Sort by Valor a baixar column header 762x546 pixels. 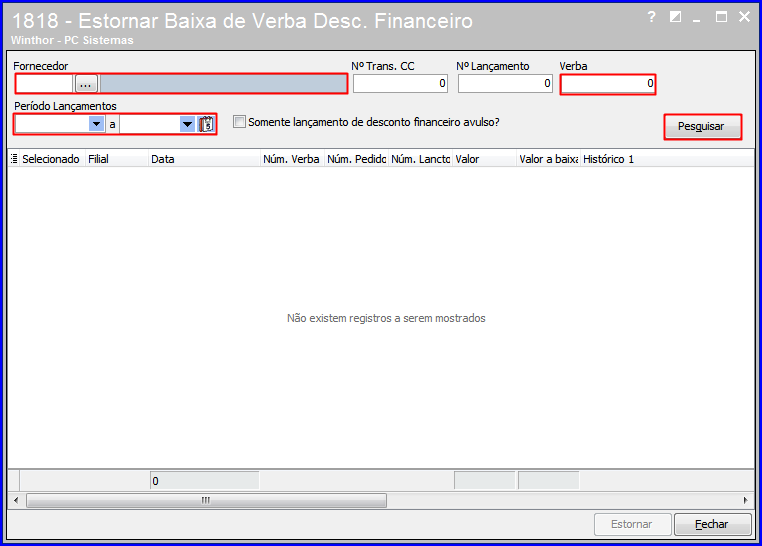(548, 159)
